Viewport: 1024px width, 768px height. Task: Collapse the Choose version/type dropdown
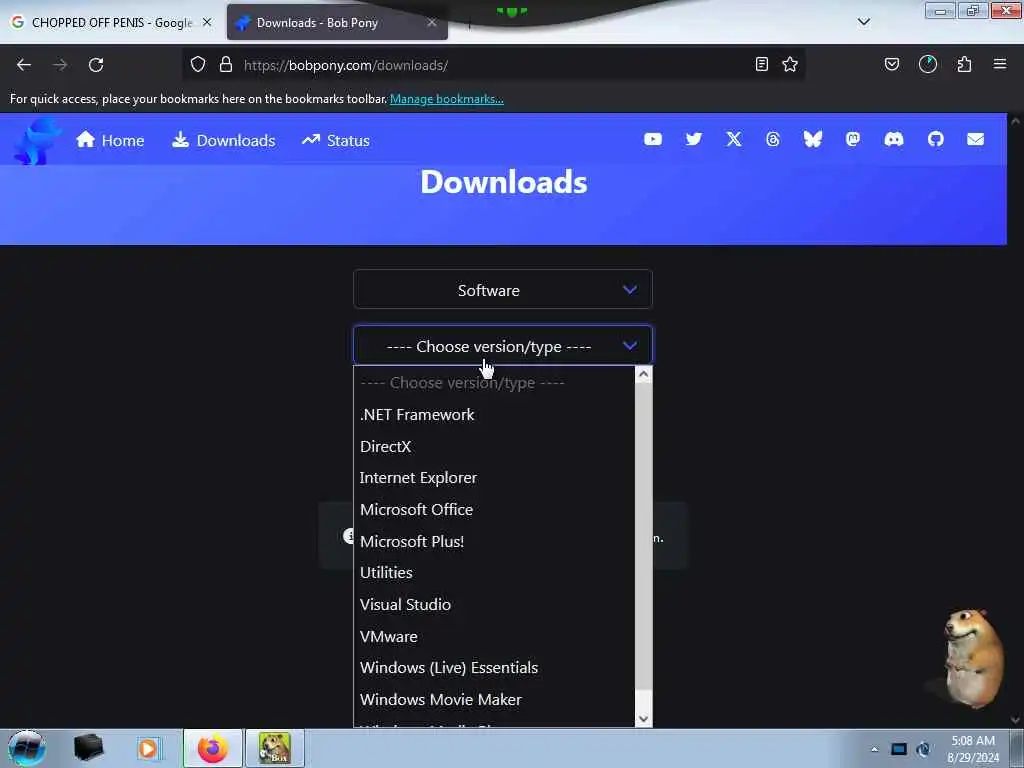coord(503,345)
